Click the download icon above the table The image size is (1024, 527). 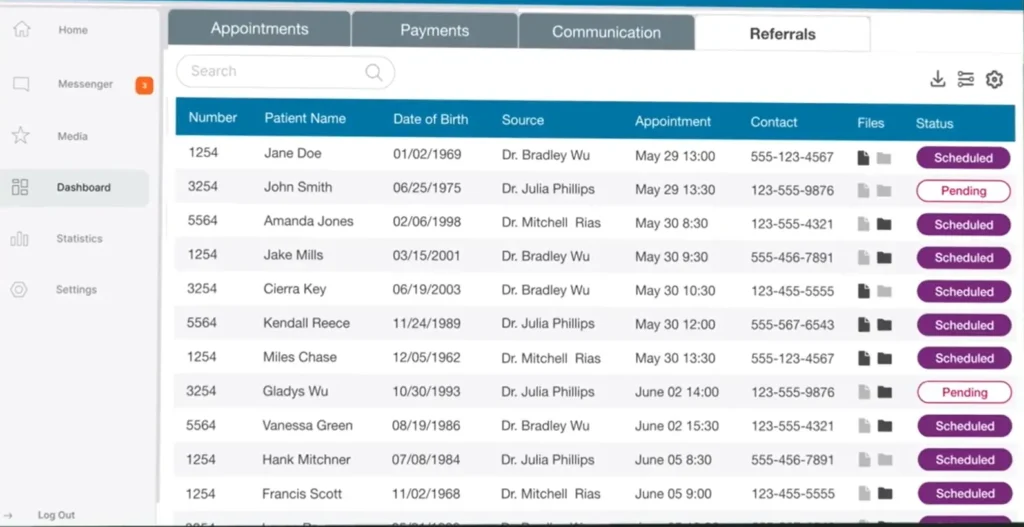click(938, 79)
